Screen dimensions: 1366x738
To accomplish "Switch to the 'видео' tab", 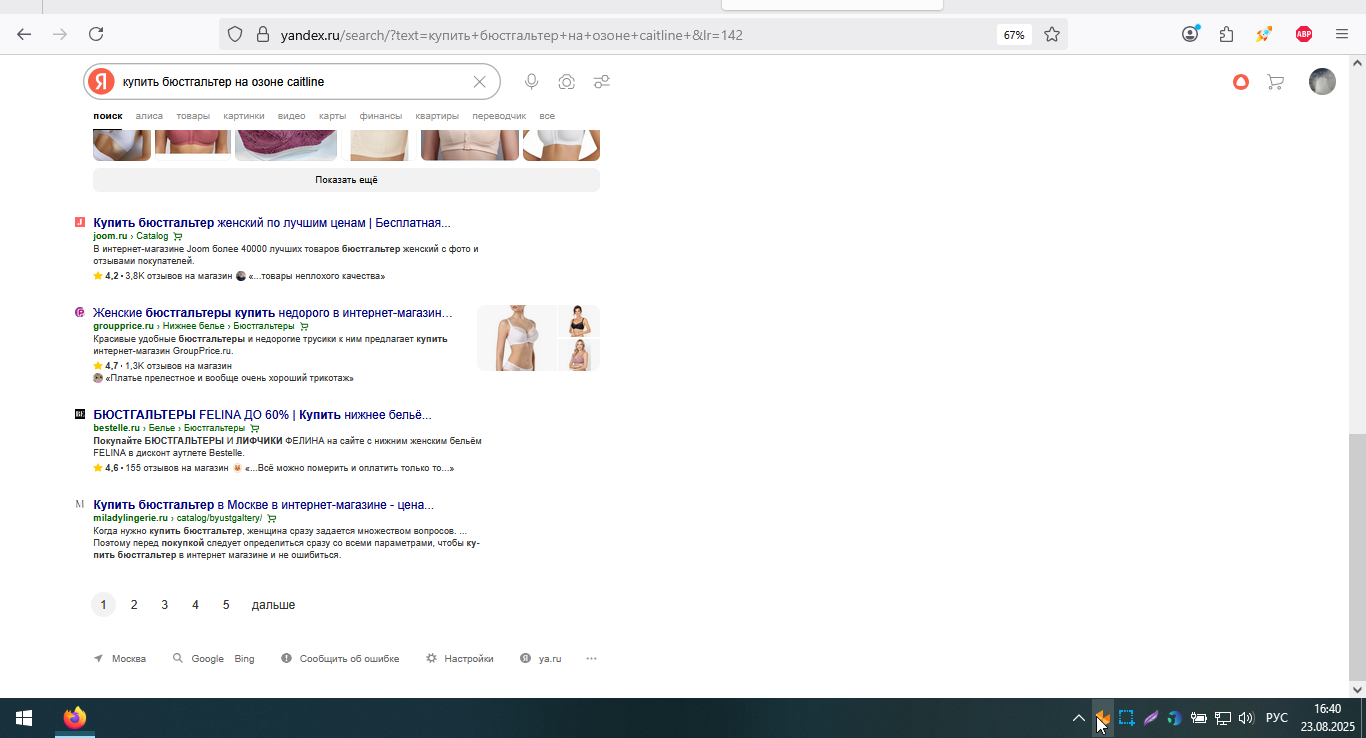I will pyautogui.click(x=292, y=116).
